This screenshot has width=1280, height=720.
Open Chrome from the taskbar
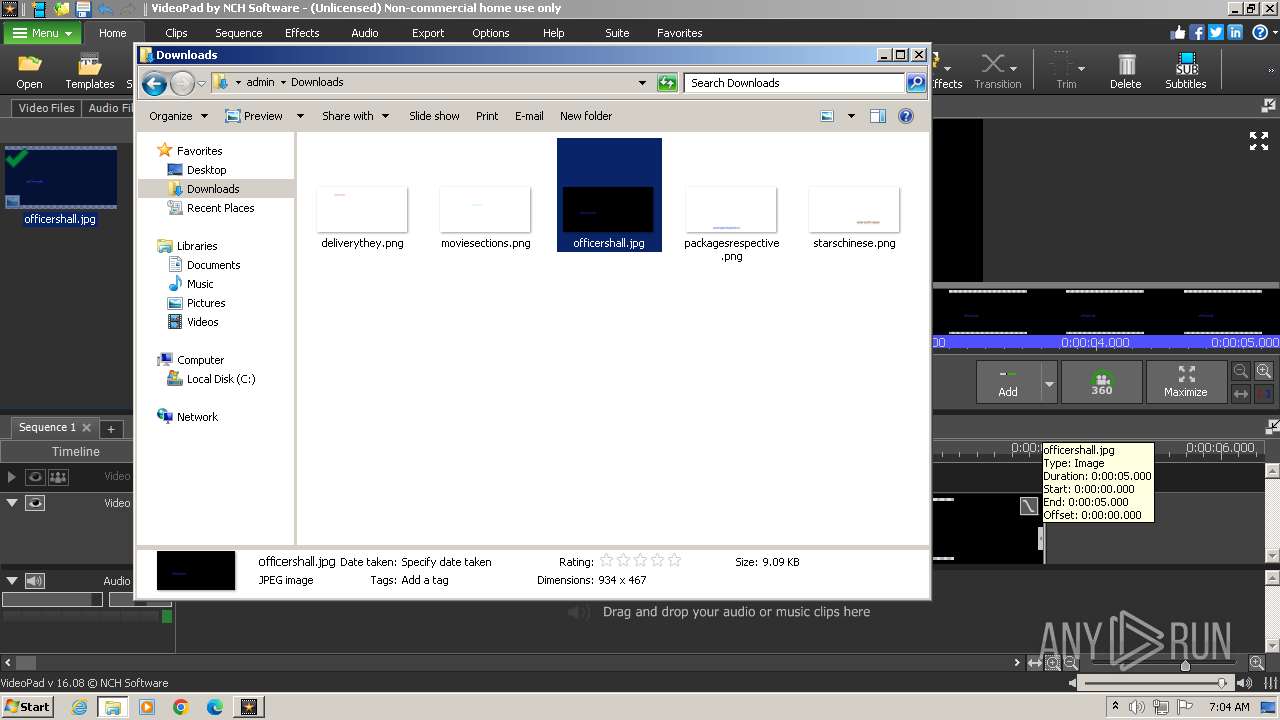click(x=181, y=707)
